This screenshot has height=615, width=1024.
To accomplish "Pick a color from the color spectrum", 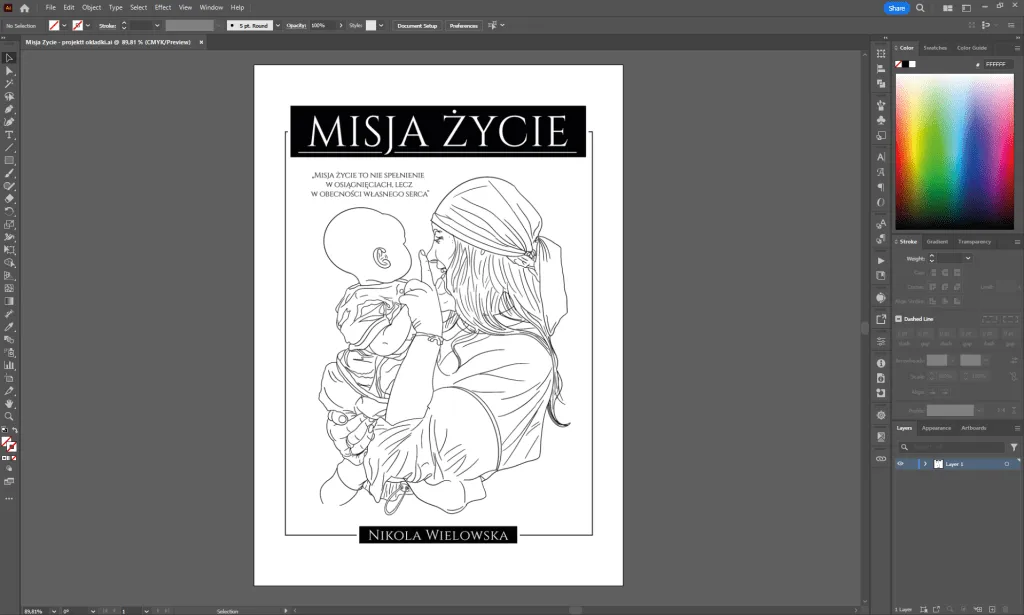I will pyautogui.click(x=955, y=150).
